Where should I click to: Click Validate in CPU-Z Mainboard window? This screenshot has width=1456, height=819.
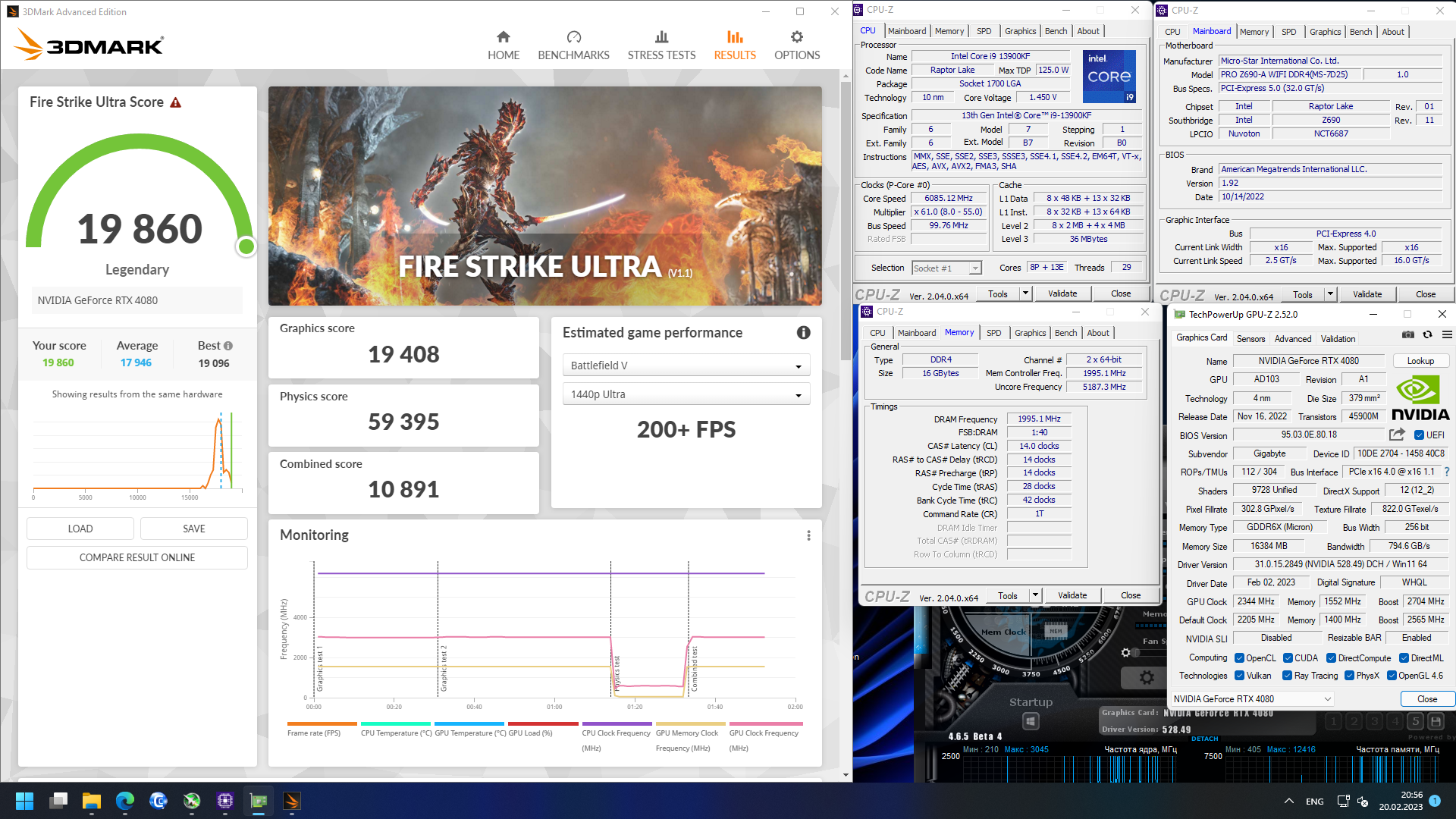[1367, 294]
